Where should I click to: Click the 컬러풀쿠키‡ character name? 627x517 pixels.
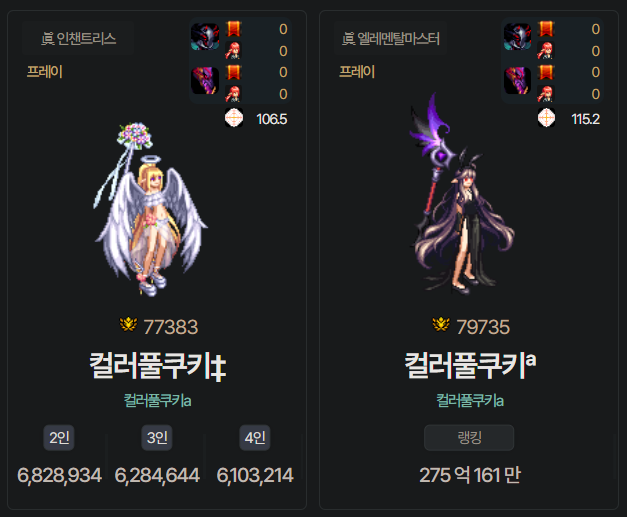(x=158, y=366)
